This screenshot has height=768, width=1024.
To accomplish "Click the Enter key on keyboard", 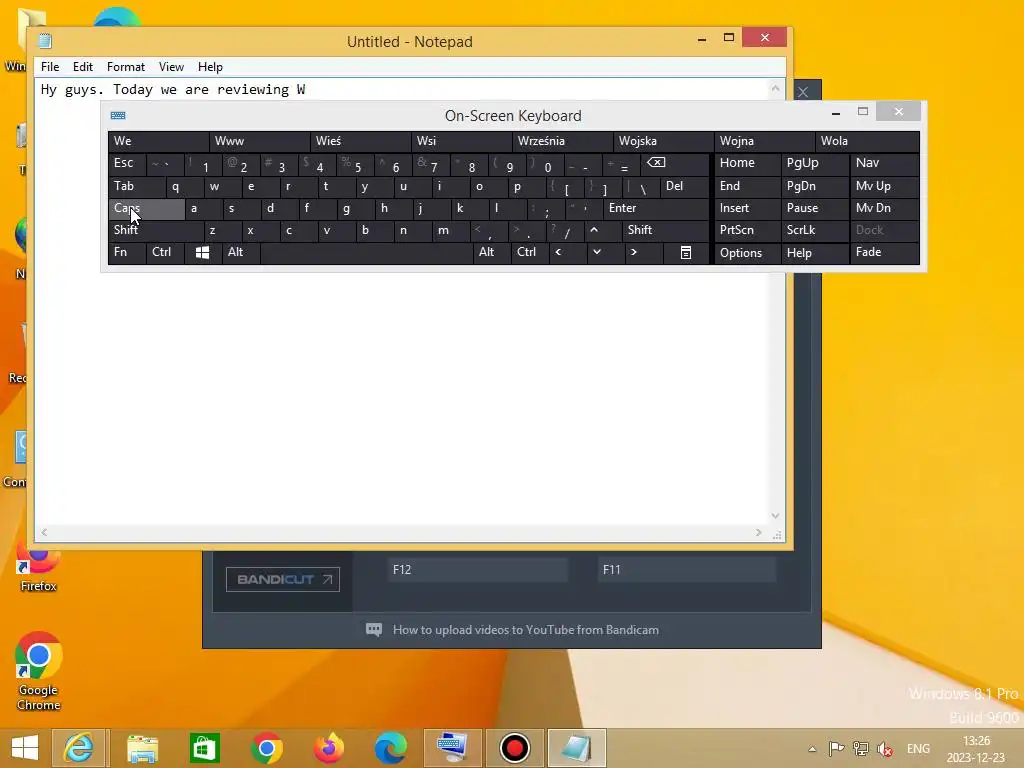I will point(656,208).
